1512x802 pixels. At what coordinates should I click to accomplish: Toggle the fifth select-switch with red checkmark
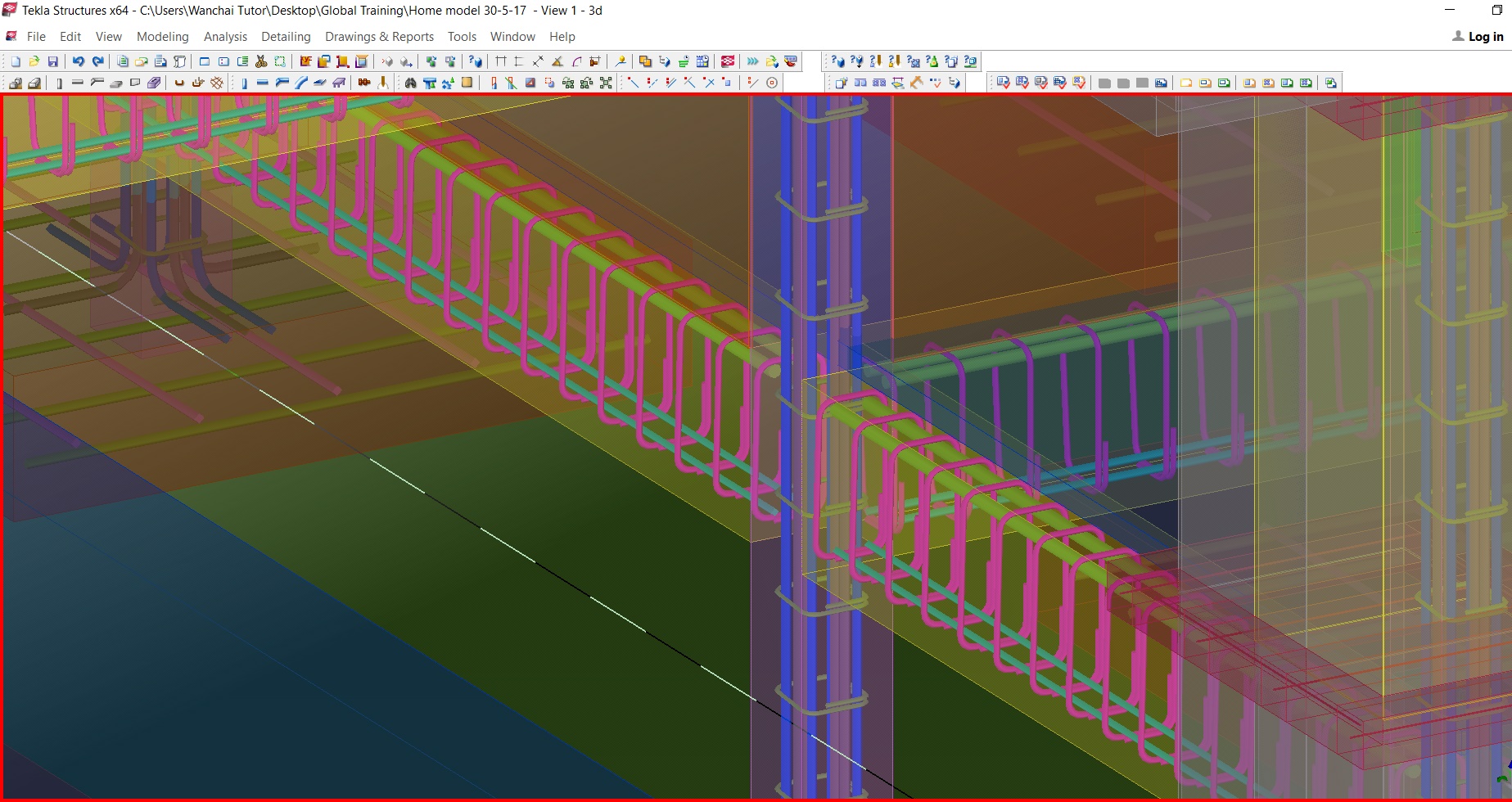point(1079,83)
